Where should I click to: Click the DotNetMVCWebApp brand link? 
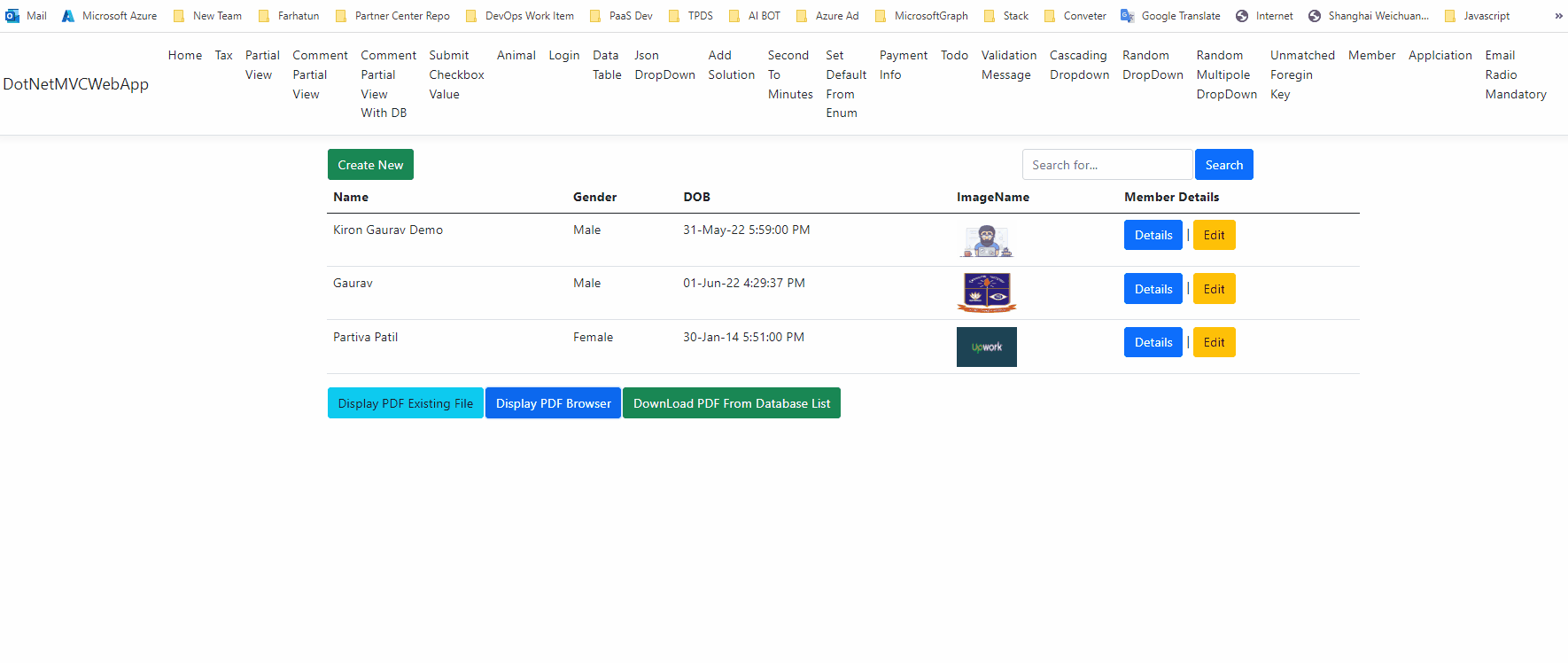[x=76, y=84]
